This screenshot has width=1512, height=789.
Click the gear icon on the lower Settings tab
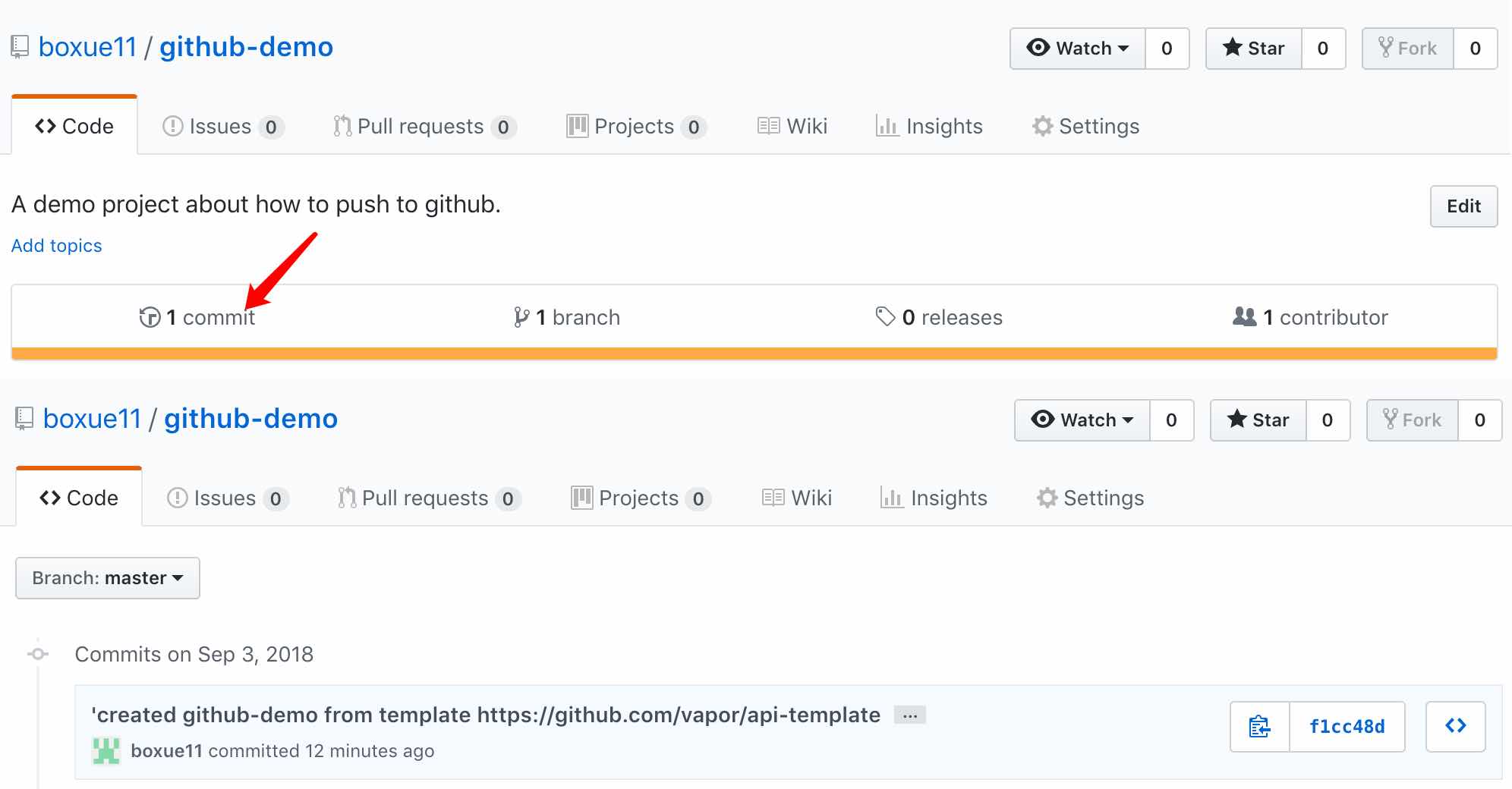1047,498
